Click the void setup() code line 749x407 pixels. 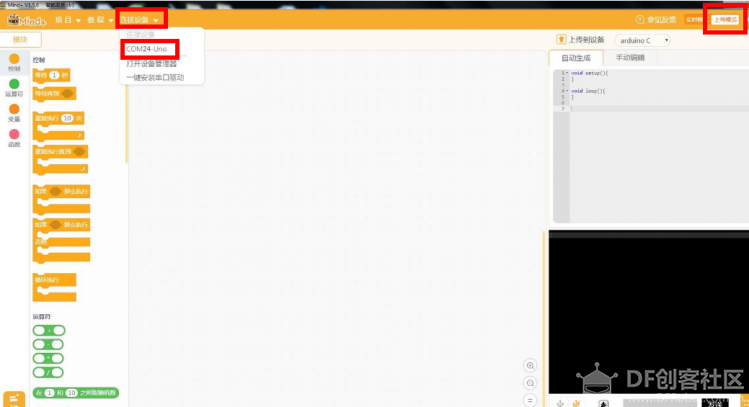(x=590, y=73)
